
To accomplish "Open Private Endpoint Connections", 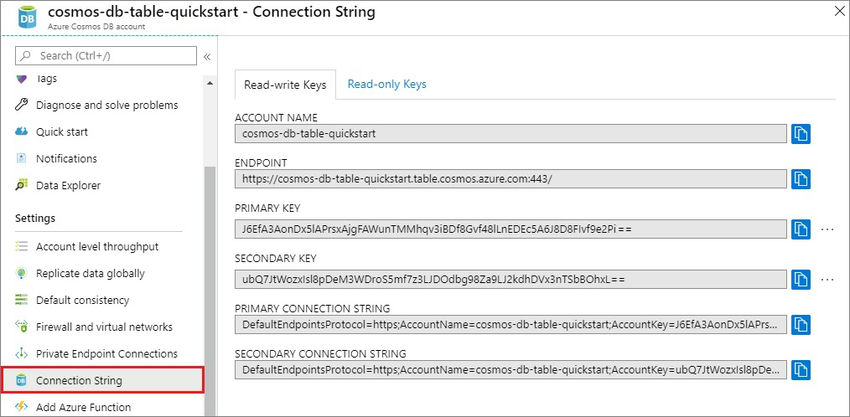I will click(x=107, y=354).
